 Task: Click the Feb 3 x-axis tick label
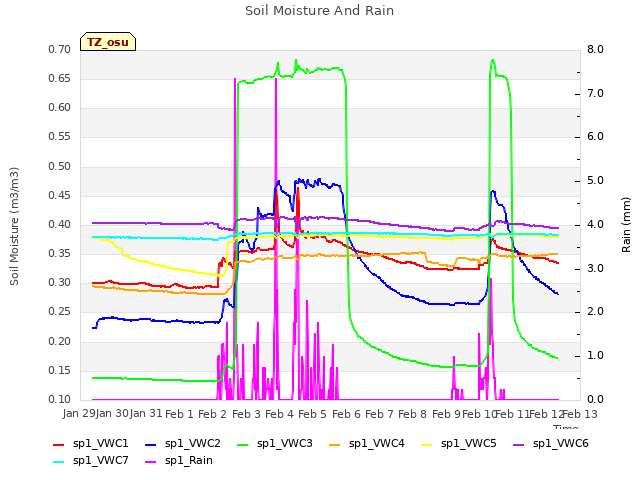[246, 414]
